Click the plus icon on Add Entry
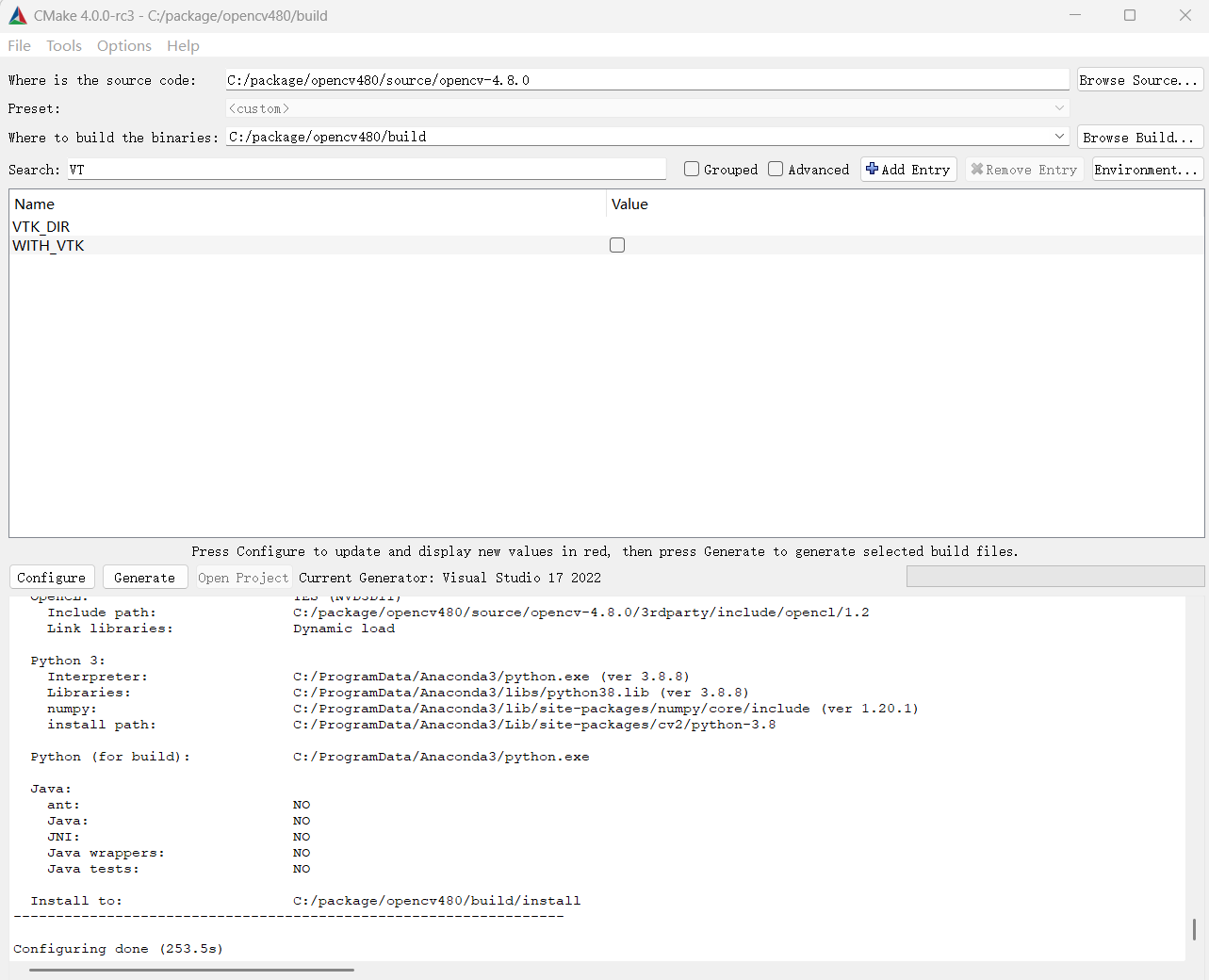Screen dimensions: 1209x980 pyautogui.click(x=872, y=169)
